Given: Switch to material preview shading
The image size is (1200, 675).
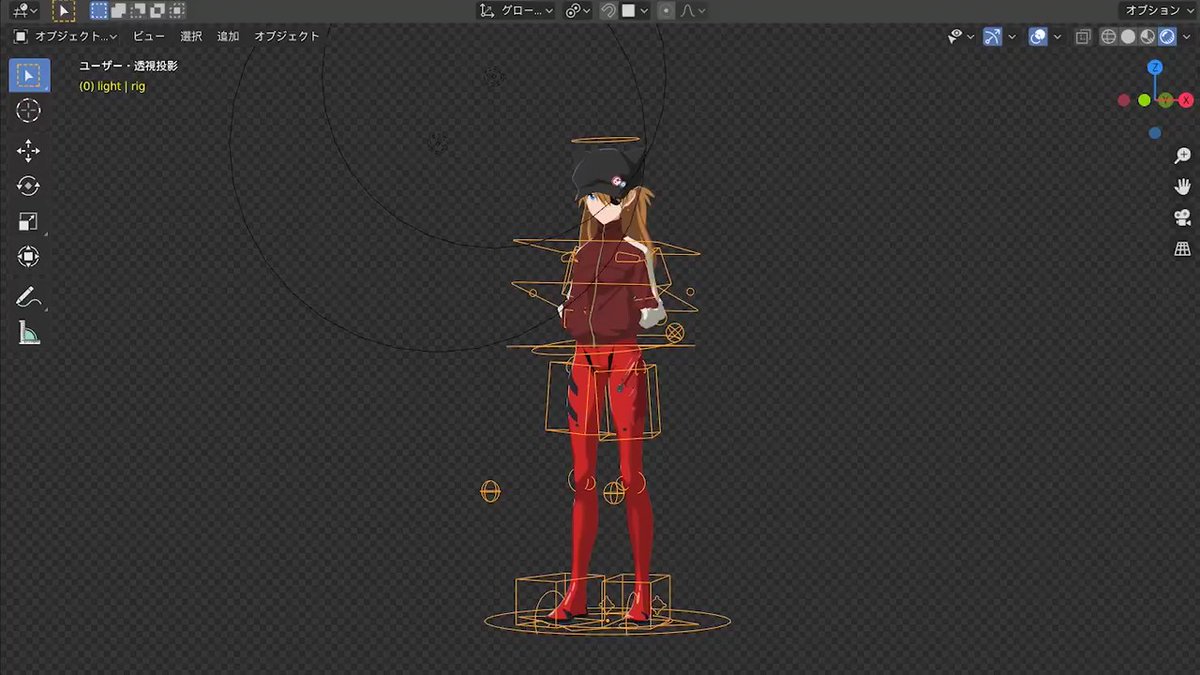Looking at the screenshot, I should point(1147,37).
